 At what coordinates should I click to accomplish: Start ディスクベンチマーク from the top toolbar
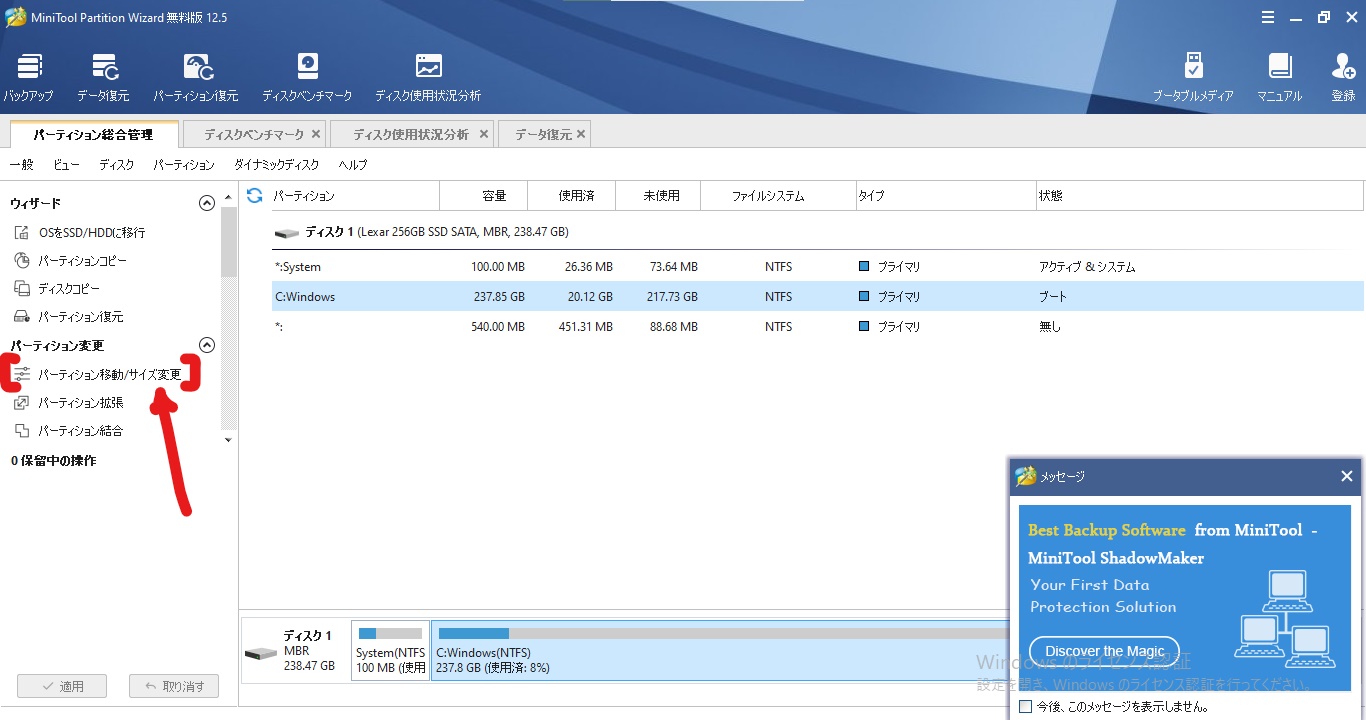[x=307, y=78]
